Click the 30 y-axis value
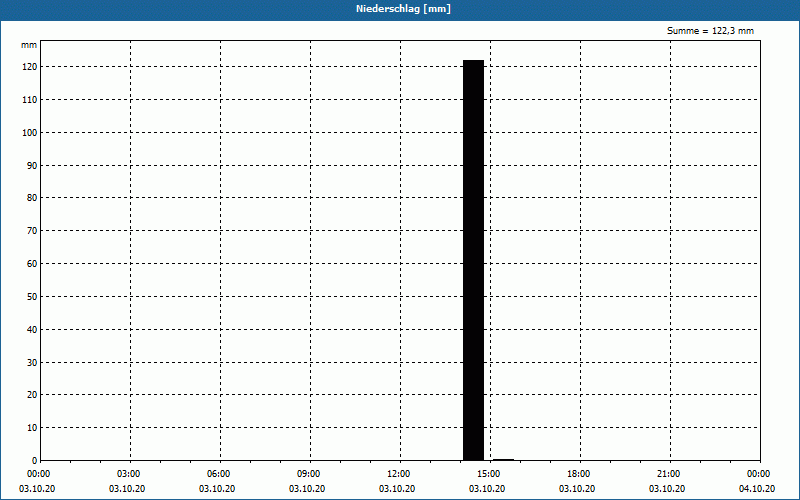The width and height of the screenshot is (800, 500). (x=32, y=363)
